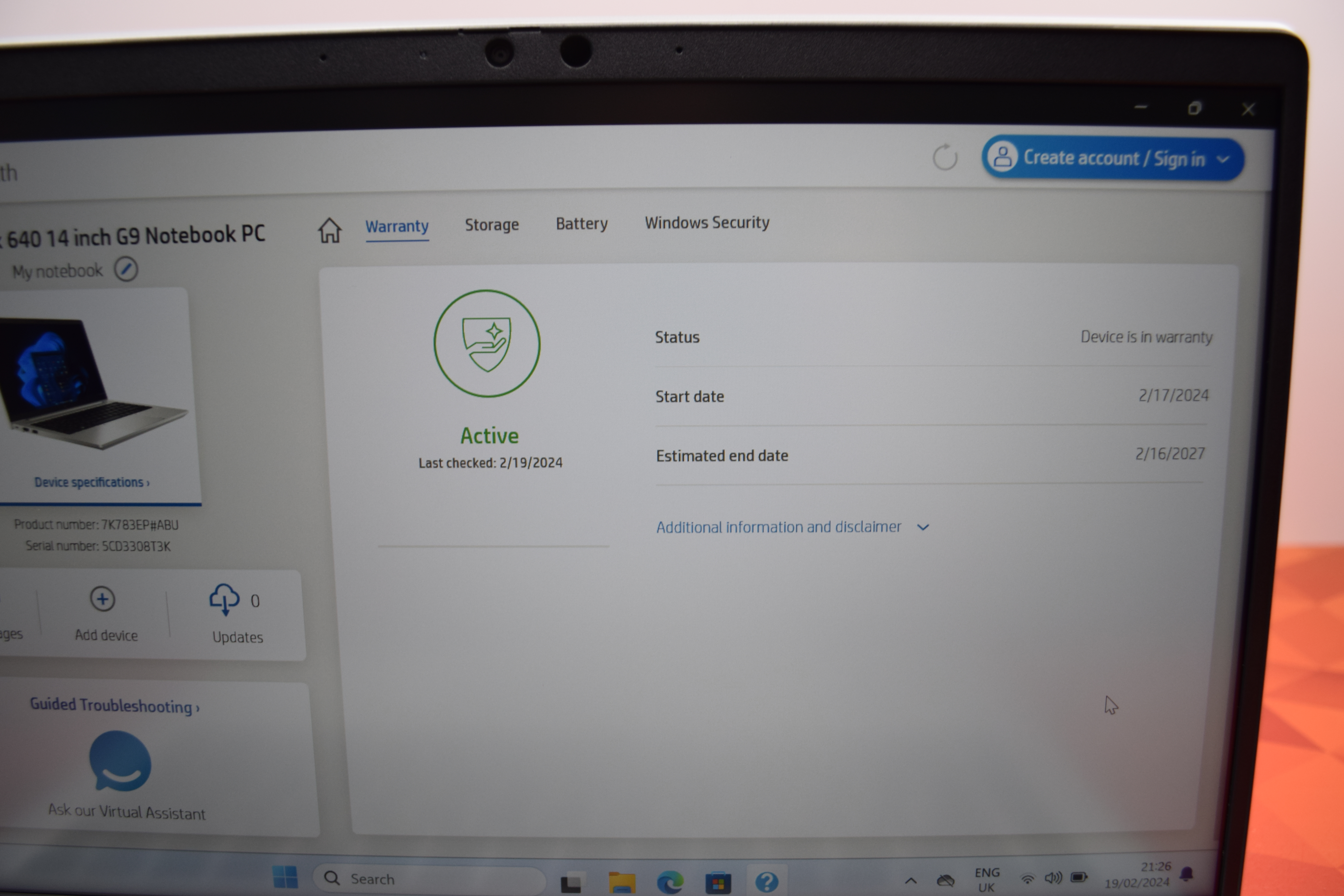Click the chevron beside disclaimer link

tap(923, 528)
